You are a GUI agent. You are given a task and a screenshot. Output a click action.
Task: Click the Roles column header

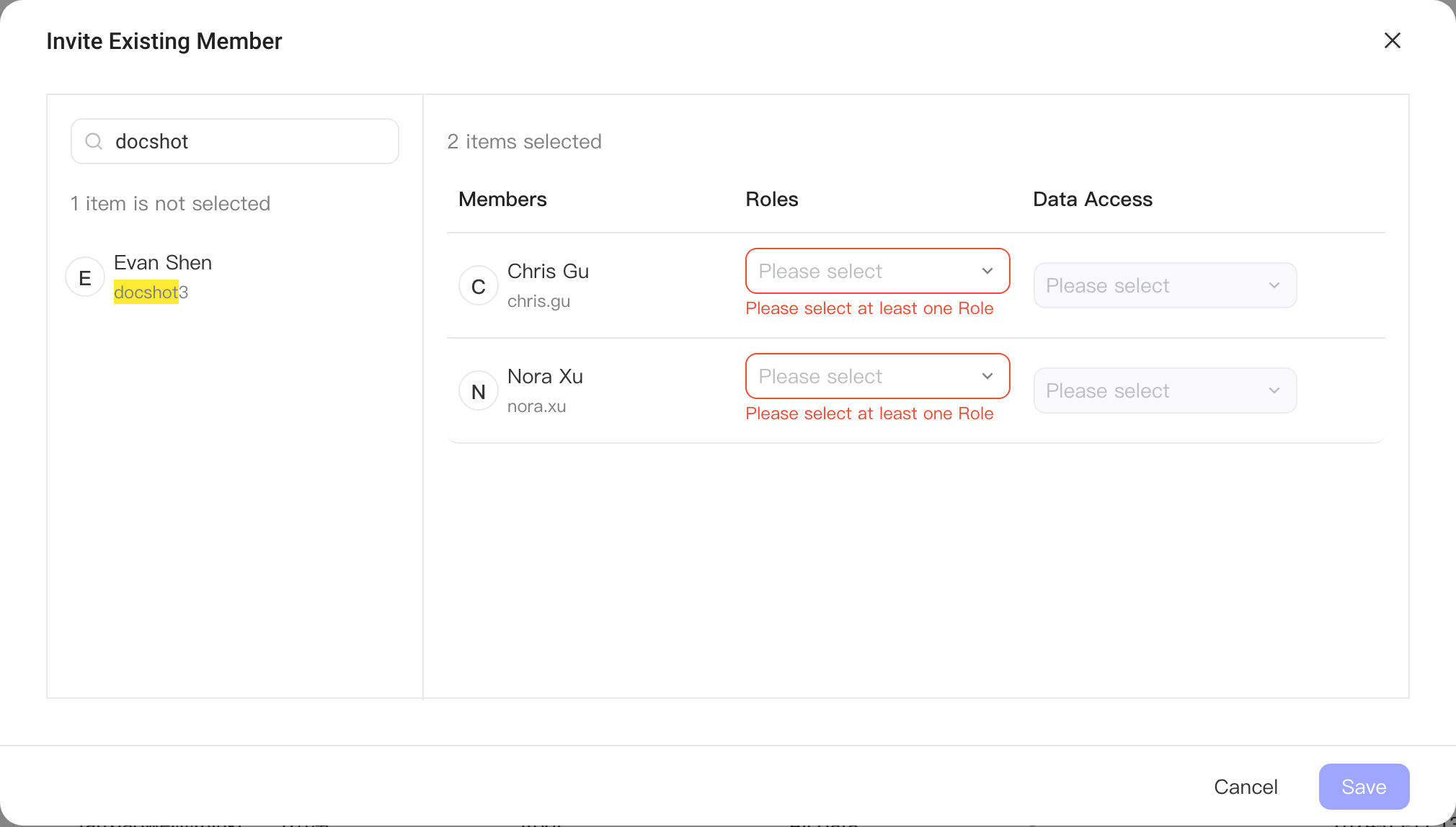772,200
